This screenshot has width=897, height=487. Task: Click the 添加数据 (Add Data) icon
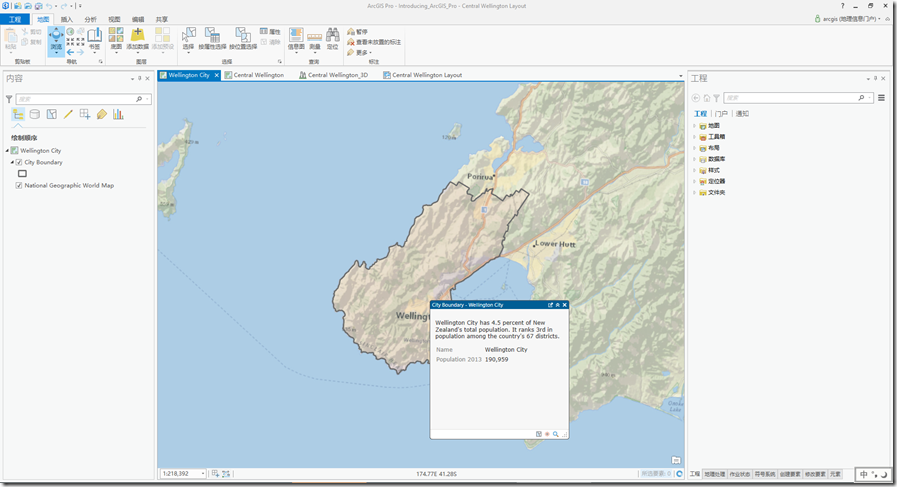click(137, 35)
